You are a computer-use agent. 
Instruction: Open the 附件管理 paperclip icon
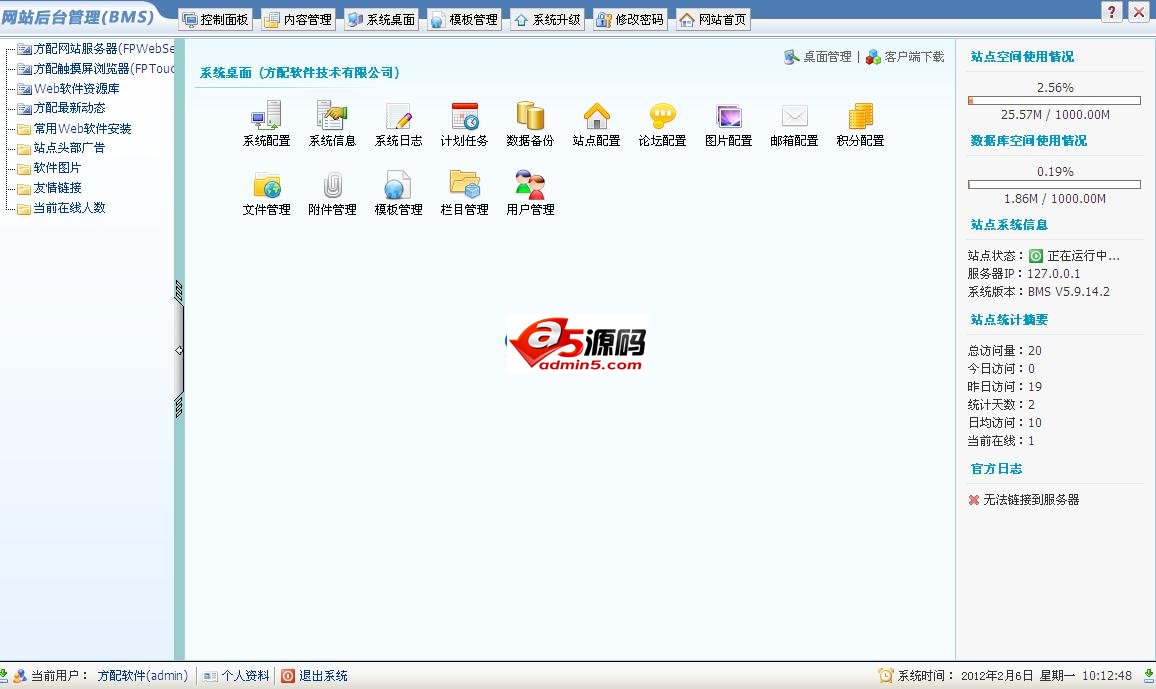pos(332,192)
